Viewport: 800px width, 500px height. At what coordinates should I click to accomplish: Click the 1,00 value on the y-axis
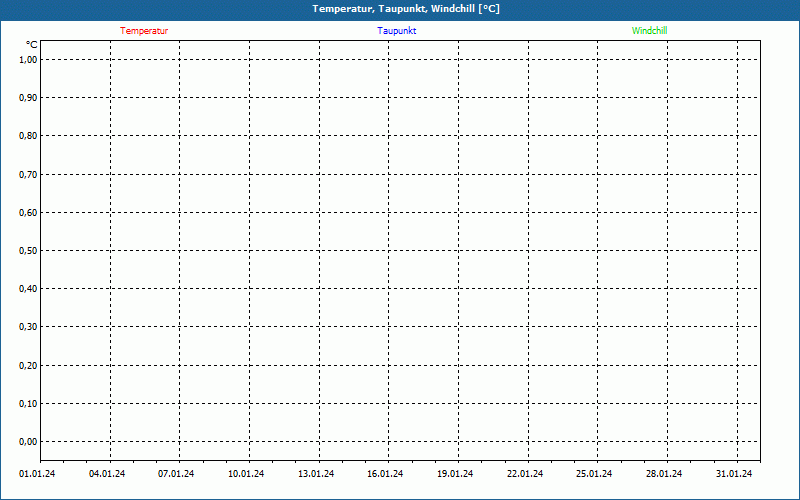coord(28,59)
